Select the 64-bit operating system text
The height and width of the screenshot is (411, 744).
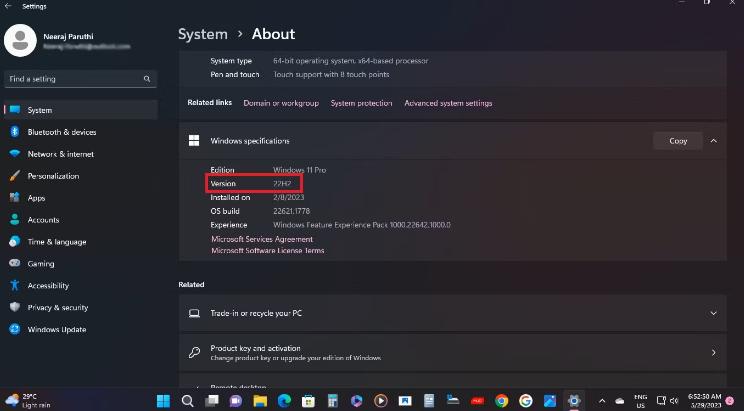pyautogui.click(x=351, y=61)
